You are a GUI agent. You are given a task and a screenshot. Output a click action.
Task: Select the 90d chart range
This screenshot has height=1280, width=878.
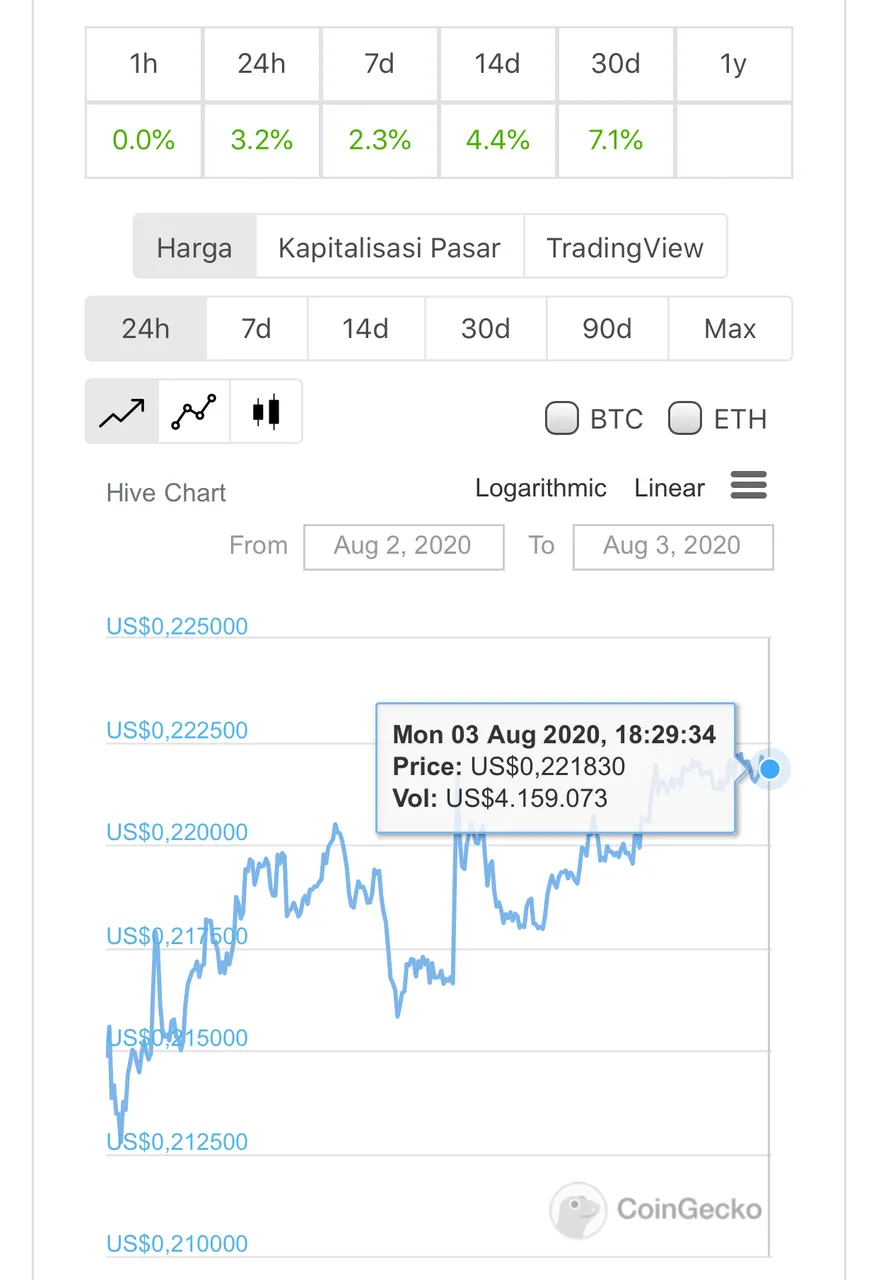(607, 328)
